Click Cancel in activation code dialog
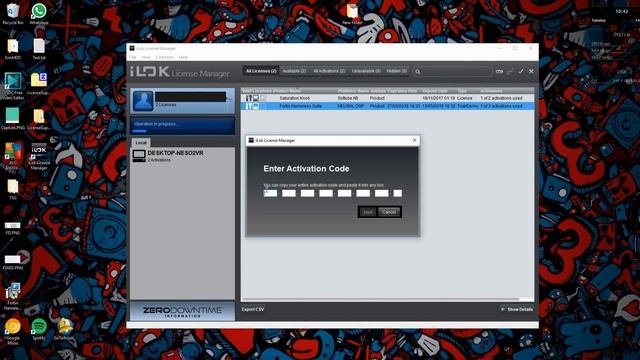The height and width of the screenshot is (360, 640). click(389, 212)
